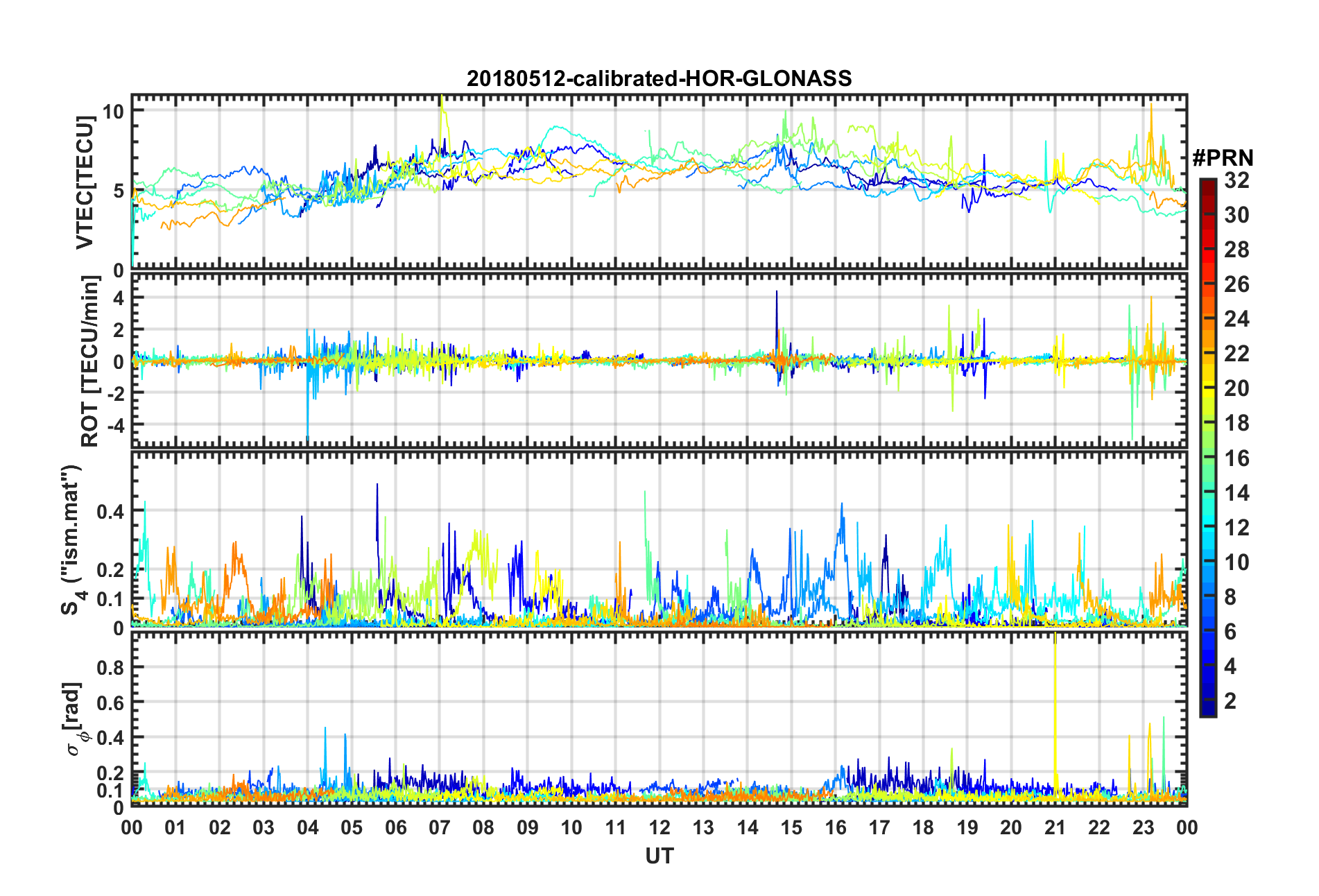Click the σφ[rad] axis label
Screen dimensions: 1319x896
pyautogui.click(x=76, y=719)
